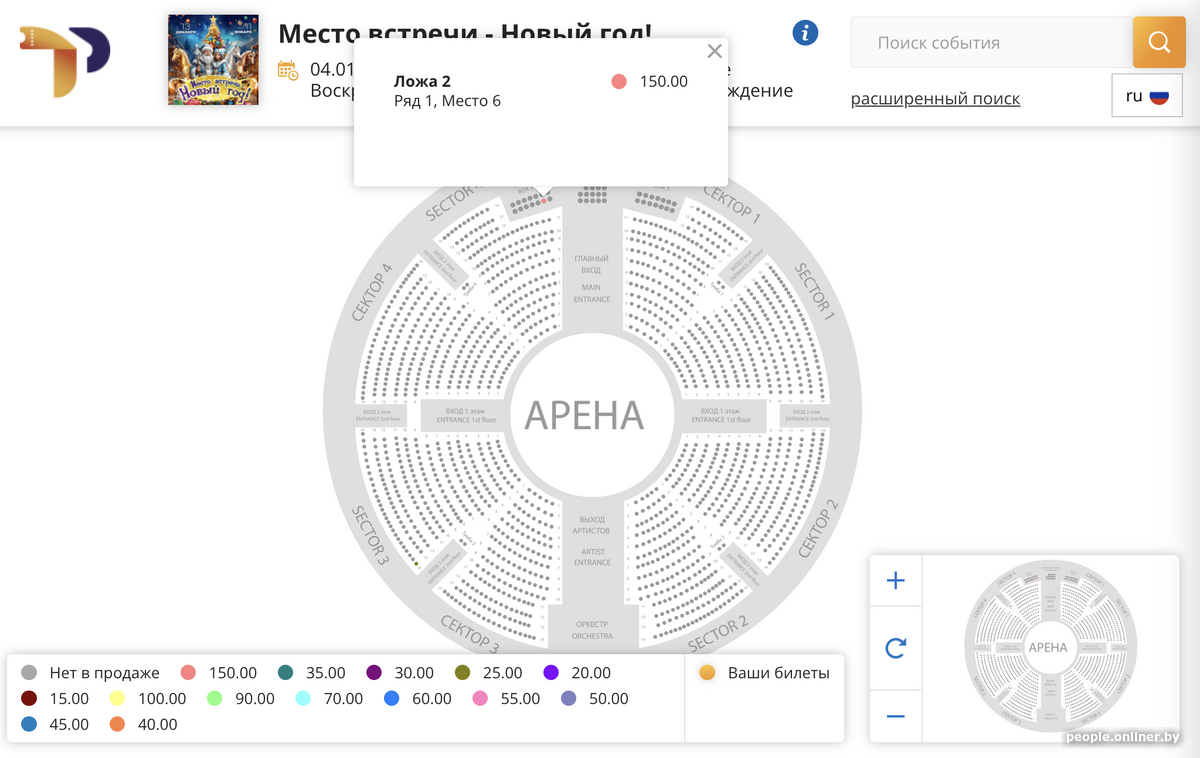Reset the seating map view
The image size is (1200, 758).
pos(895,649)
